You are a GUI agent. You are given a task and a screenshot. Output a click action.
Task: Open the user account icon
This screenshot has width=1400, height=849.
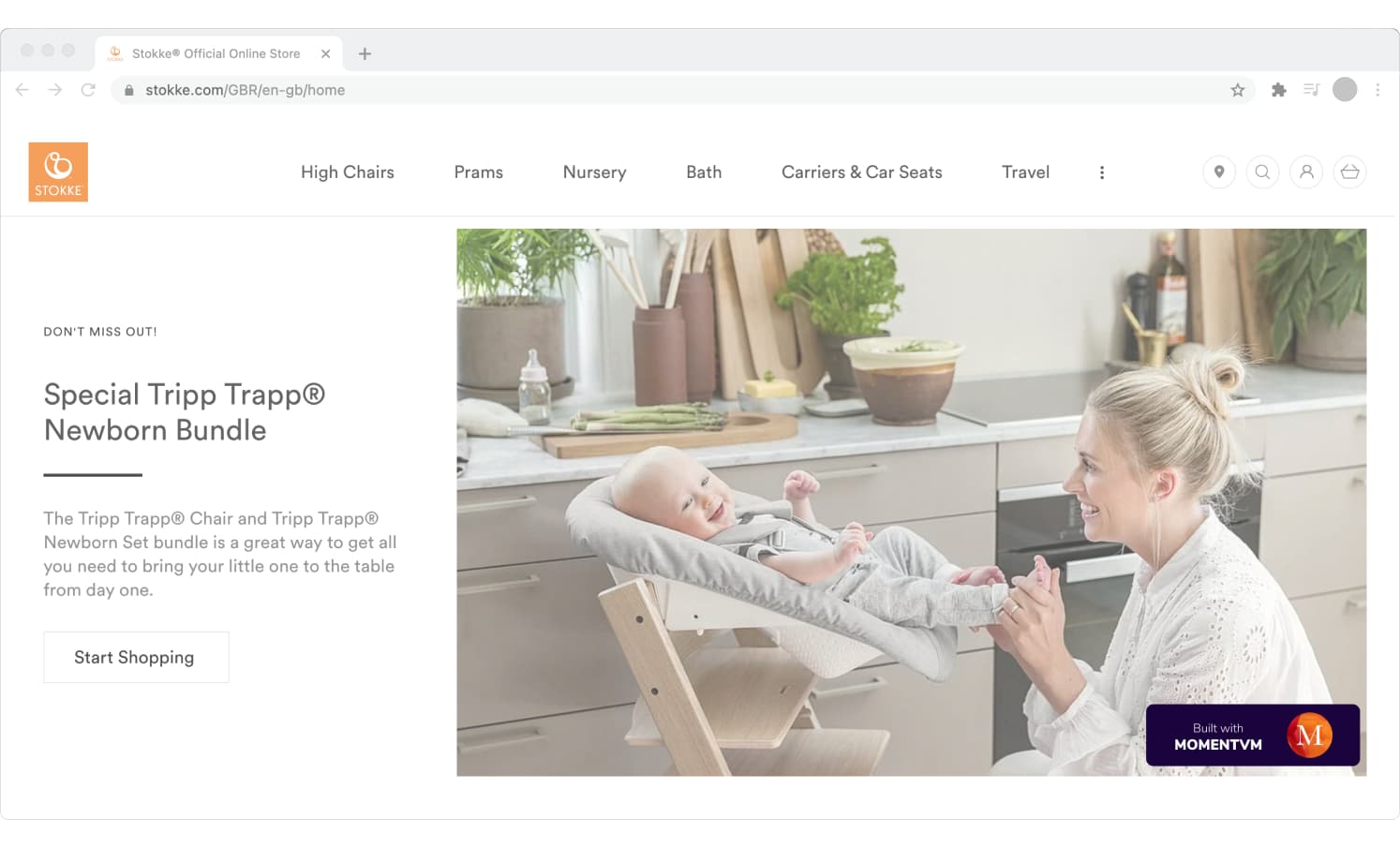pos(1306,171)
